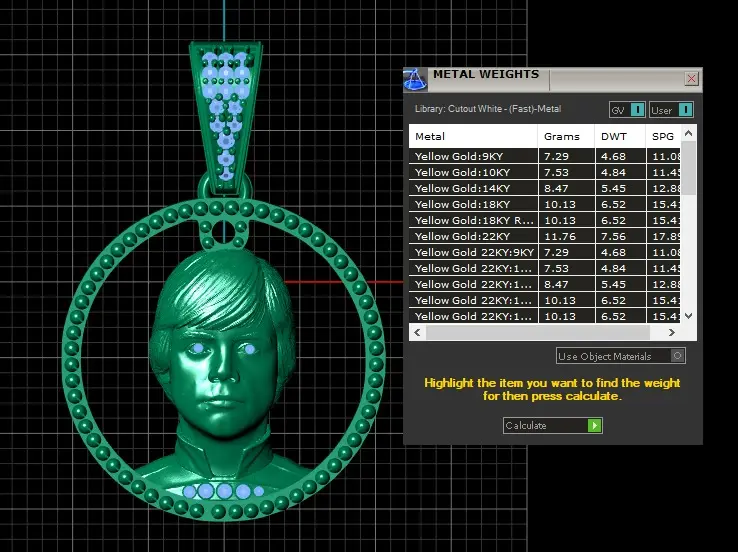The image size is (738, 552).
Task: Click the 7.56 DWT cell
Action: 620,236
